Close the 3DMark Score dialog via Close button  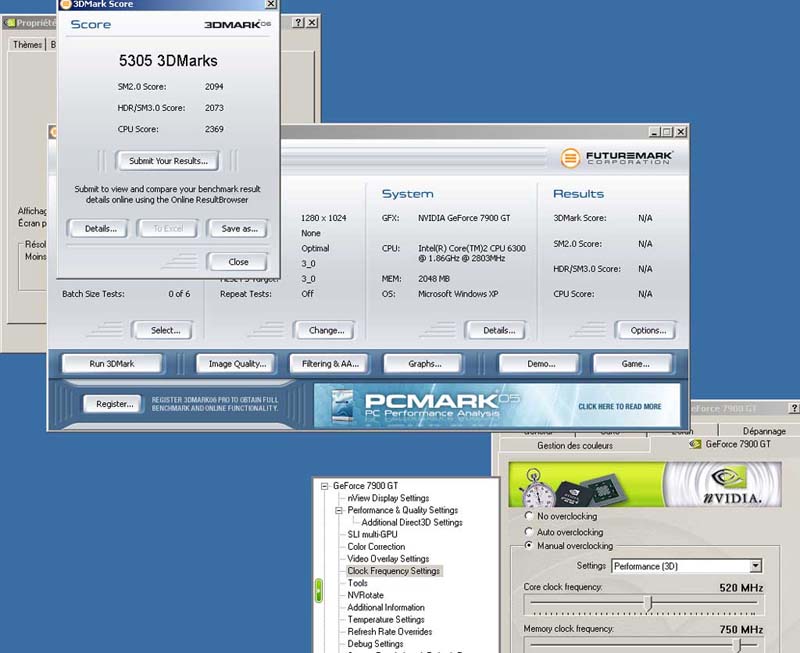[x=238, y=262]
